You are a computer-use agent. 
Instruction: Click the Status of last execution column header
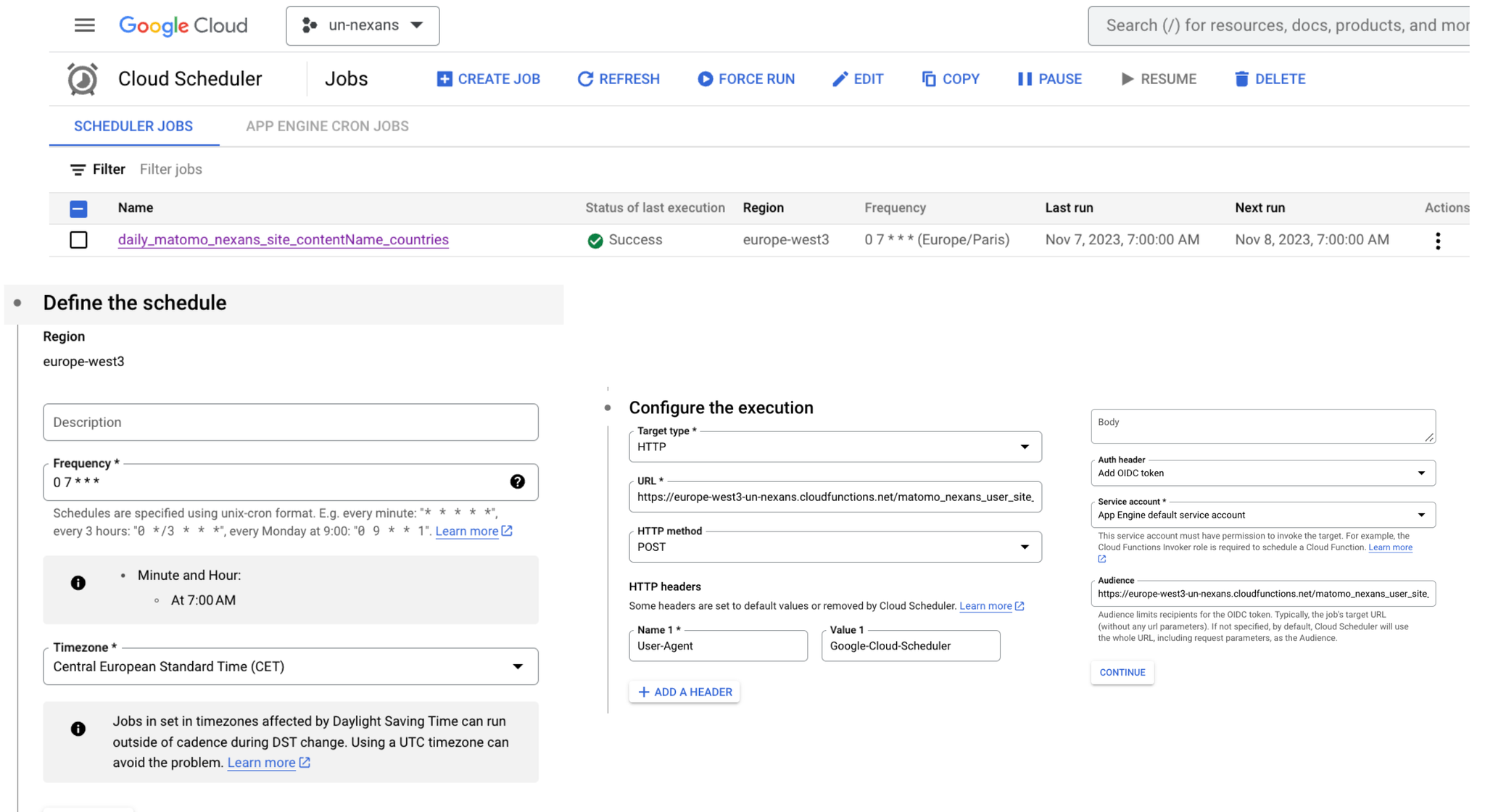(655, 208)
